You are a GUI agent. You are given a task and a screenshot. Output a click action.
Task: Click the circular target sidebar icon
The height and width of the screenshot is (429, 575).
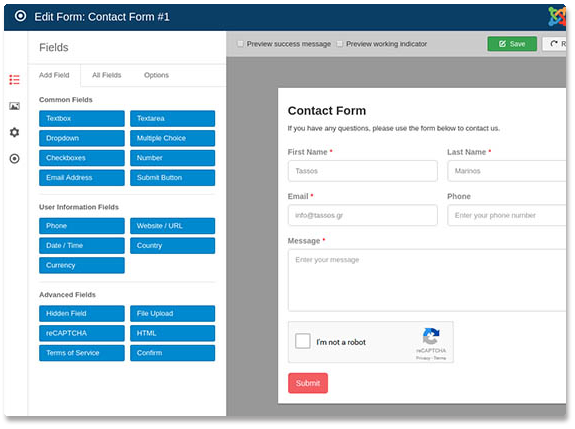[14, 159]
